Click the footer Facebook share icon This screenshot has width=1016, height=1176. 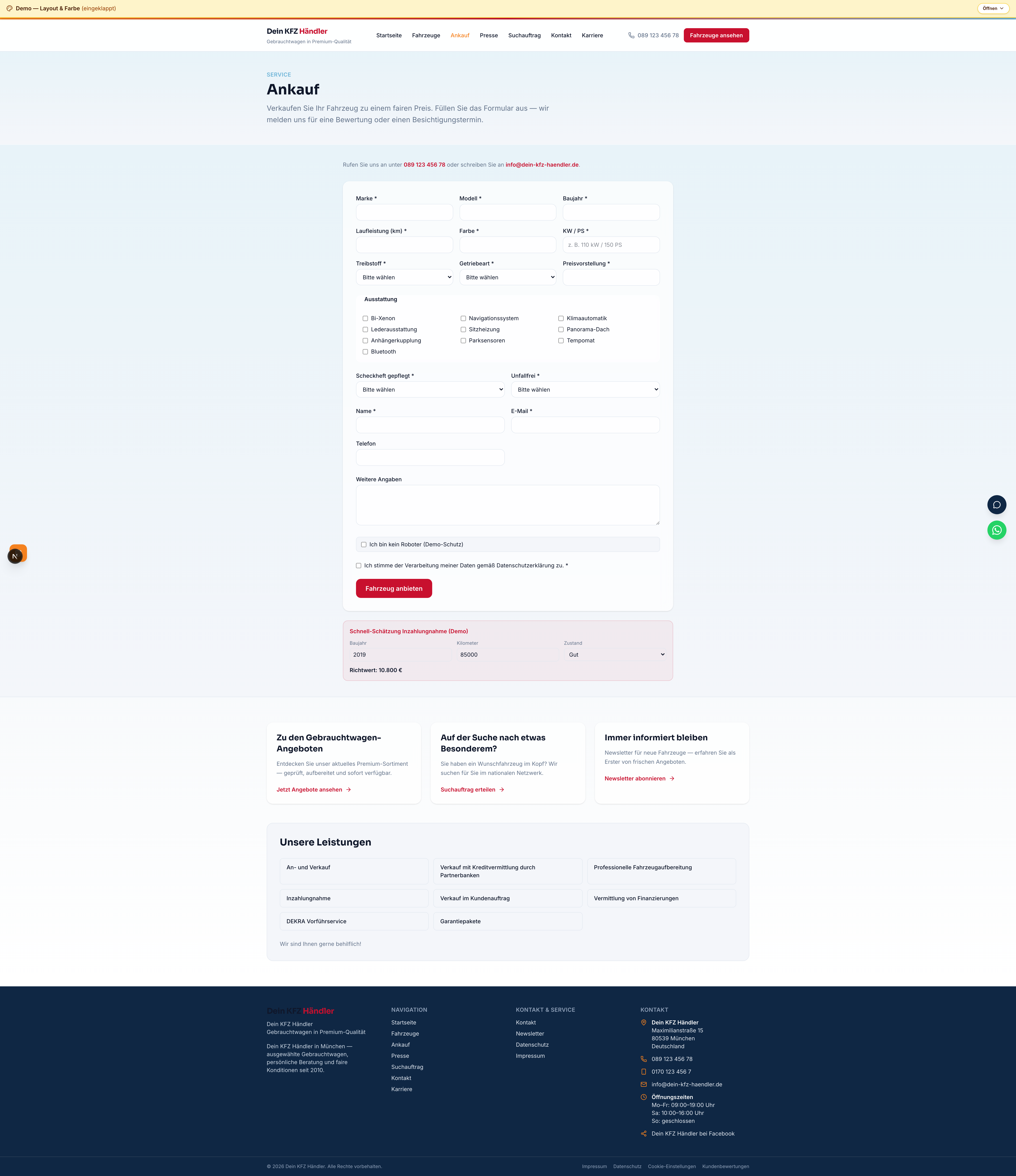[x=644, y=1133]
